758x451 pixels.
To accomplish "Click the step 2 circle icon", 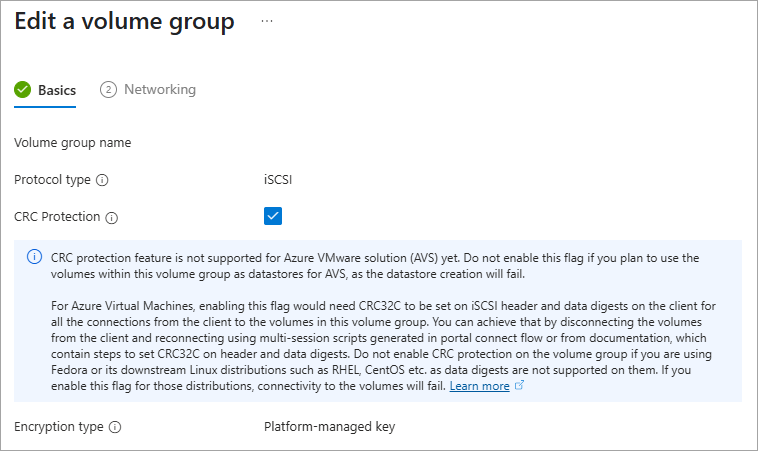I will (x=108, y=90).
